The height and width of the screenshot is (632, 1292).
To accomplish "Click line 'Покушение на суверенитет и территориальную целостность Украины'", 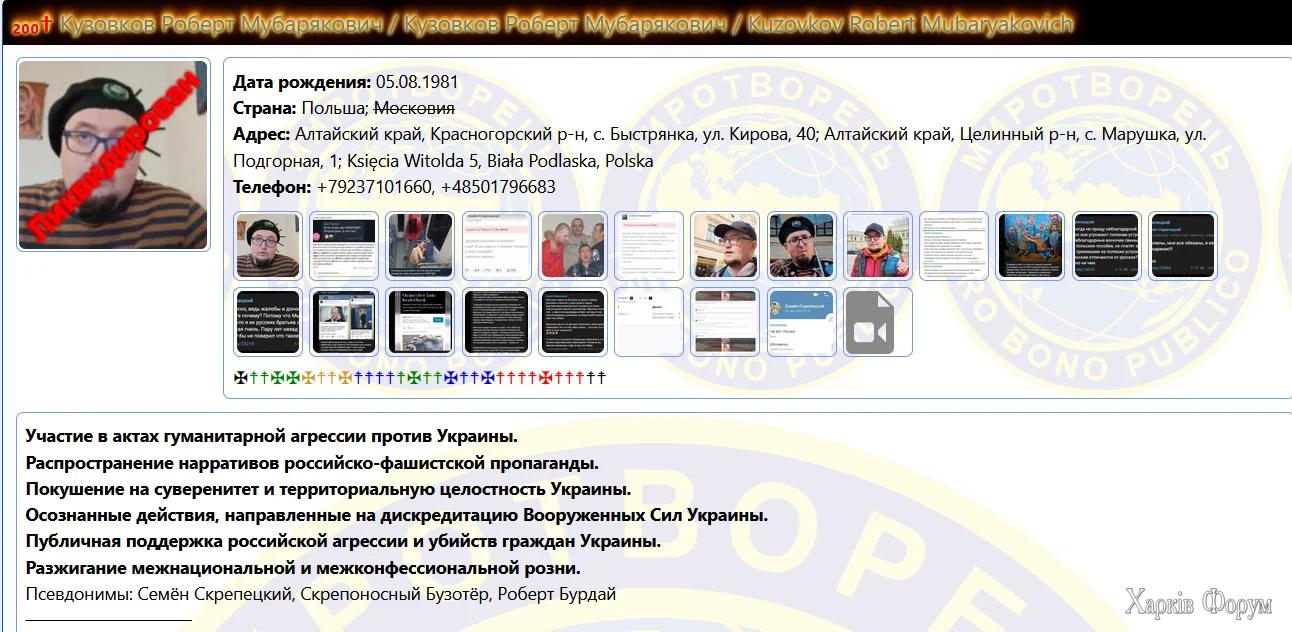I will pyautogui.click(x=328, y=489).
